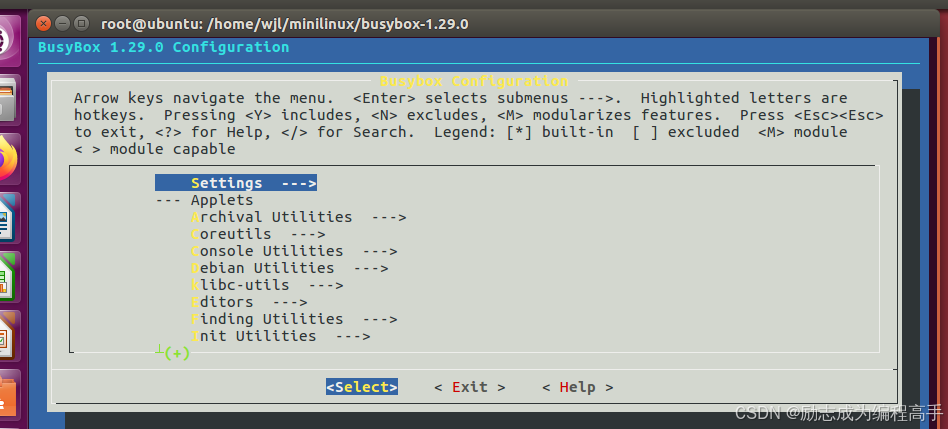Open the Debian Utilities submenu
The width and height of the screenshot is (948, 429).
[290, 268]
